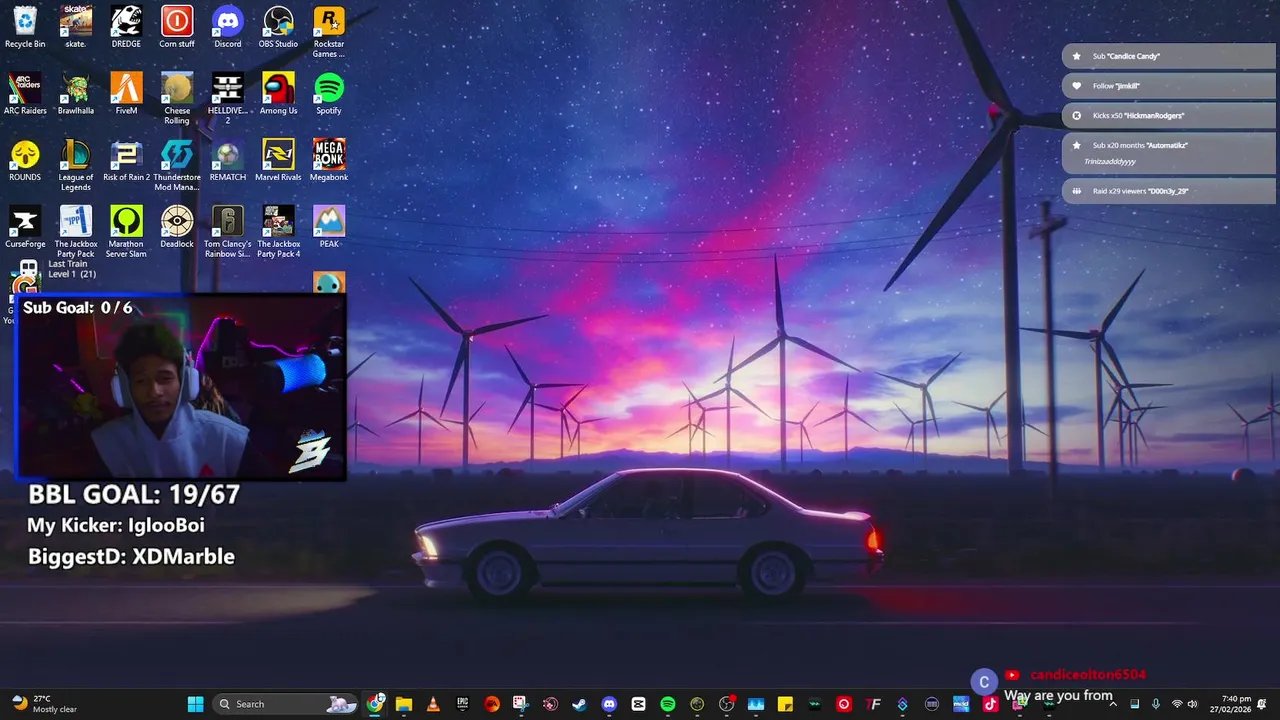Select the Risk of Rain 2 icon
Viewport: 1280px width, 720px height.
126,160
